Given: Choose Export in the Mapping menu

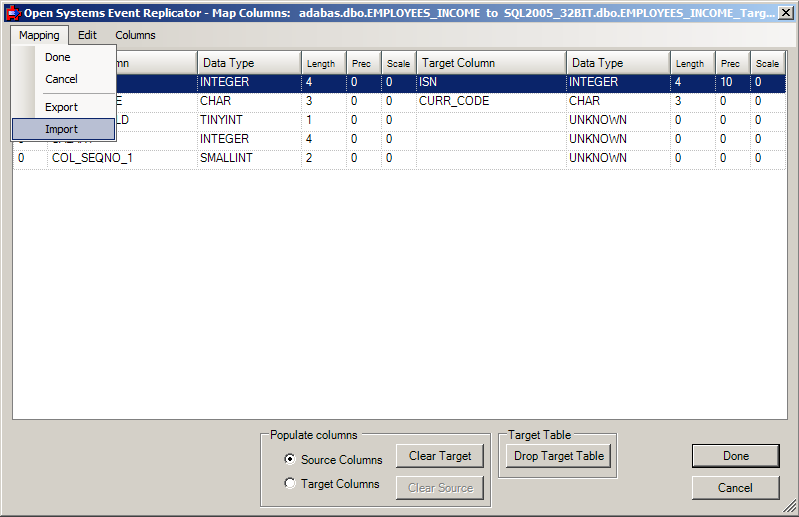Looking at the screenshot, I should 61,107.
